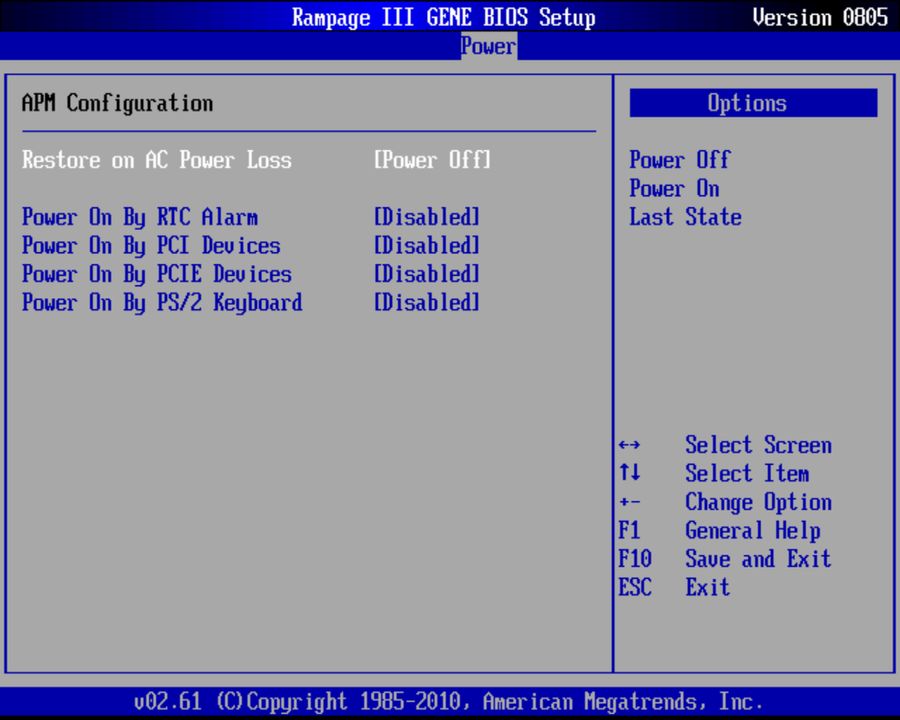This screenshot has height=720, width=900.
Task: Change RTC Alarm [Disabled] value
Action: click(426, 218)
